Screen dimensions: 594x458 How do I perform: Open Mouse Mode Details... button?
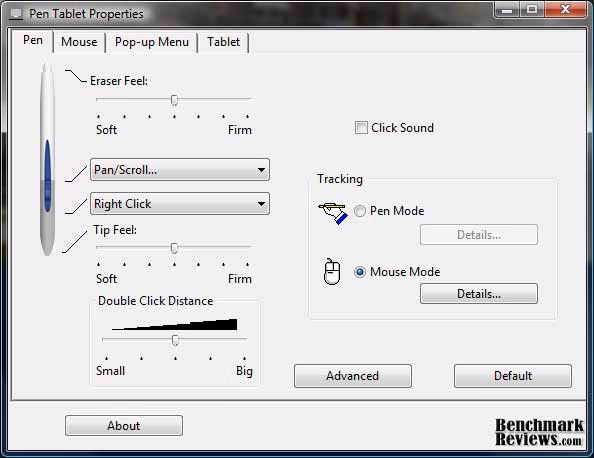click(x=479, y=294)
